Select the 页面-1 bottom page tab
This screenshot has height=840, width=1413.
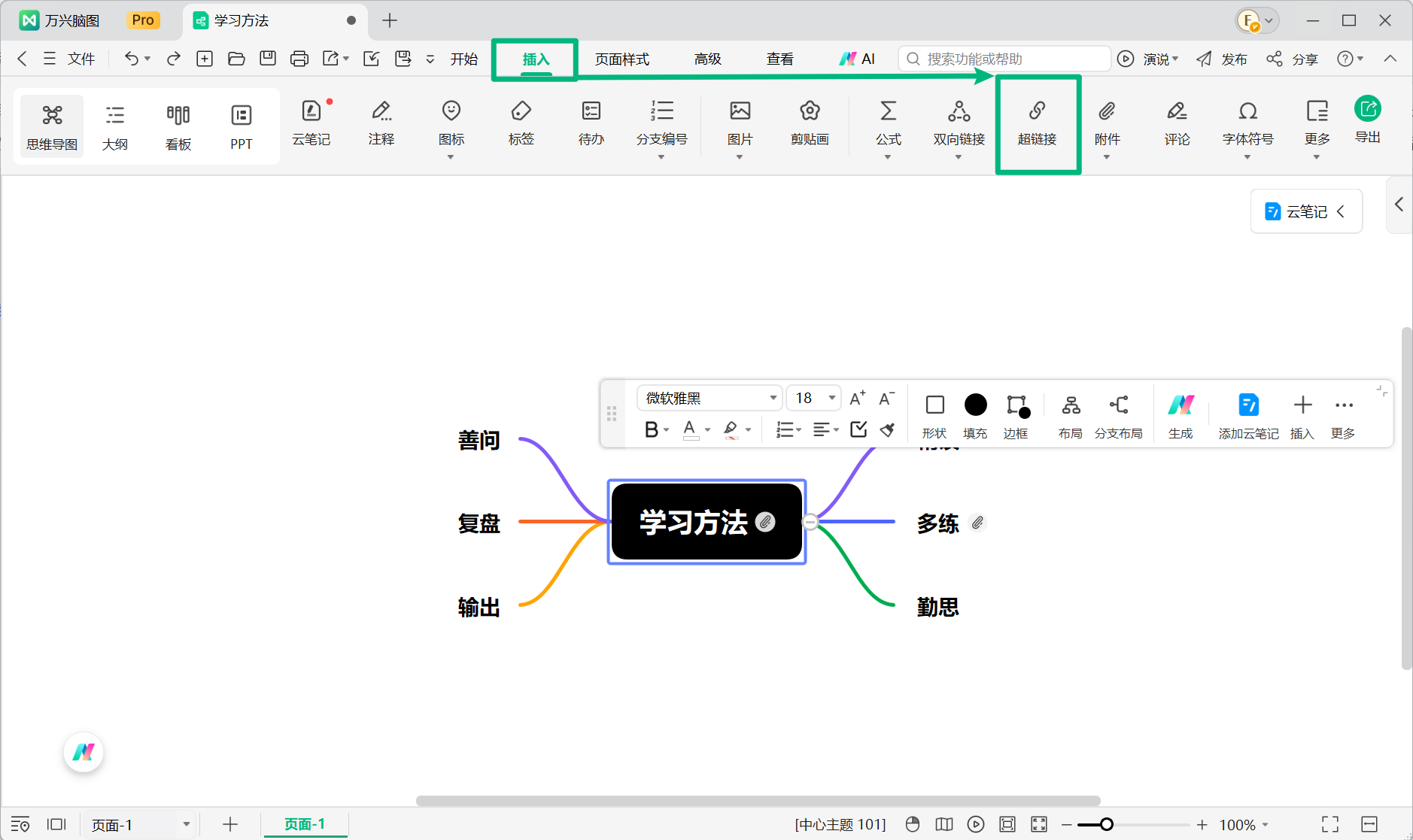click(x=305, y=824)
